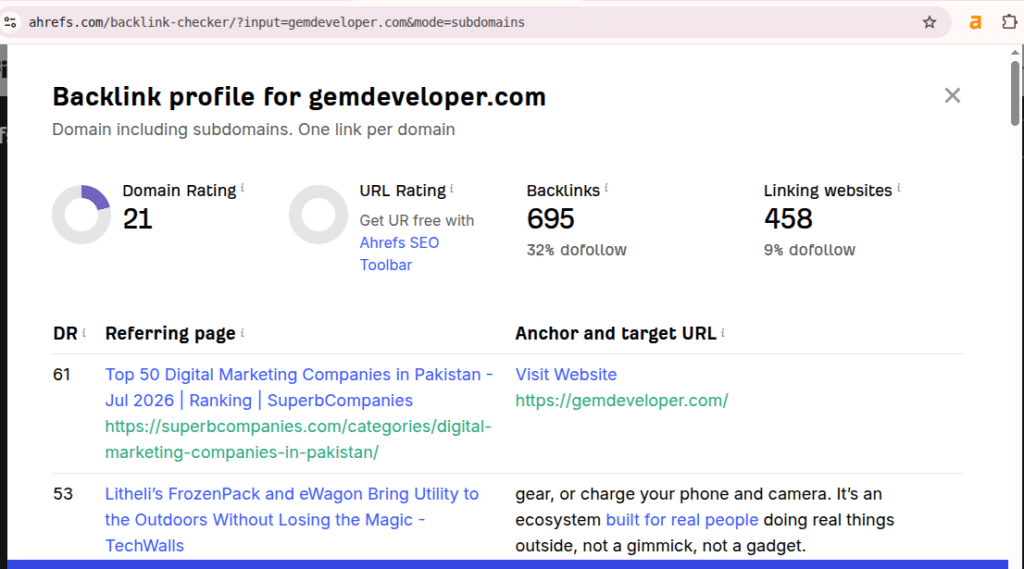Bookmark this page with the star icon

[929, 22]
